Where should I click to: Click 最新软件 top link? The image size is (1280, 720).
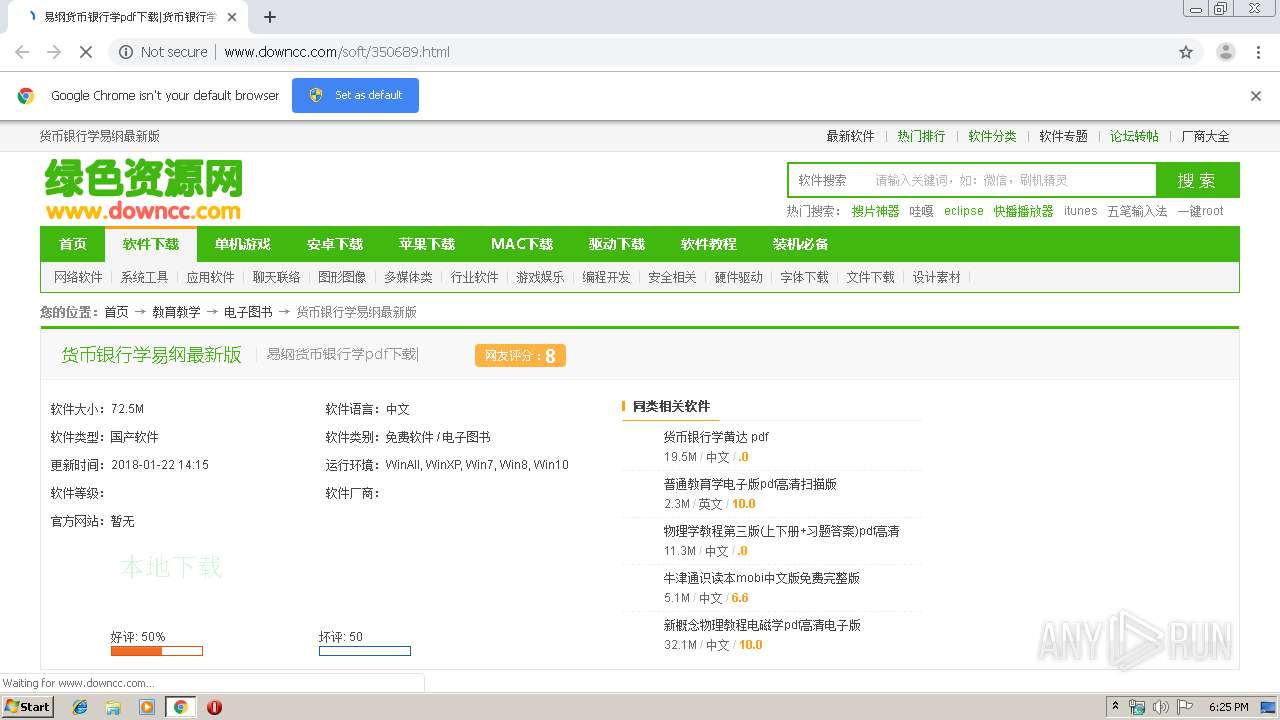click(x=850, y=136)
